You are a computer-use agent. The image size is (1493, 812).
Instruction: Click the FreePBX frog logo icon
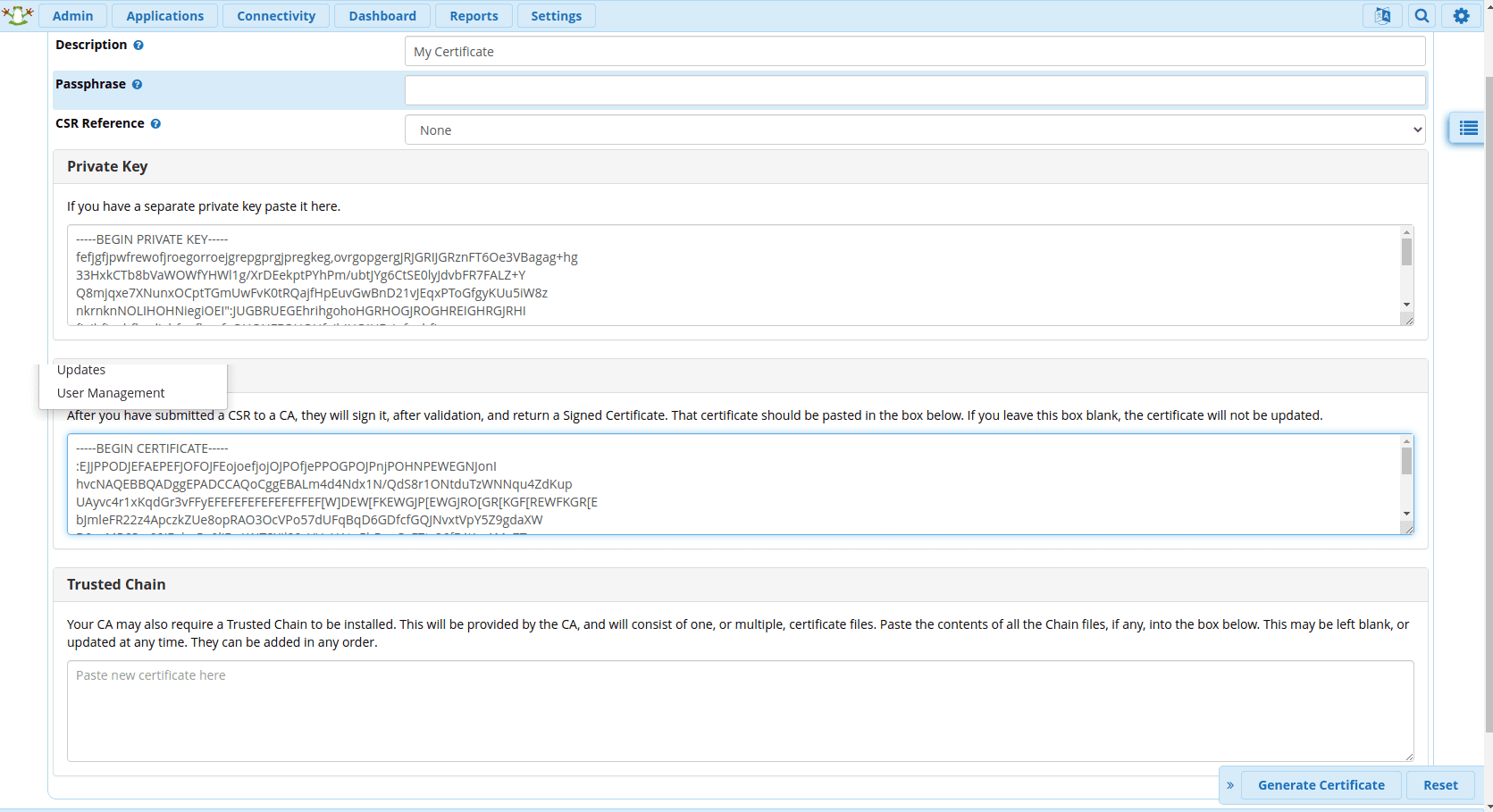click(x=18, y=15)
